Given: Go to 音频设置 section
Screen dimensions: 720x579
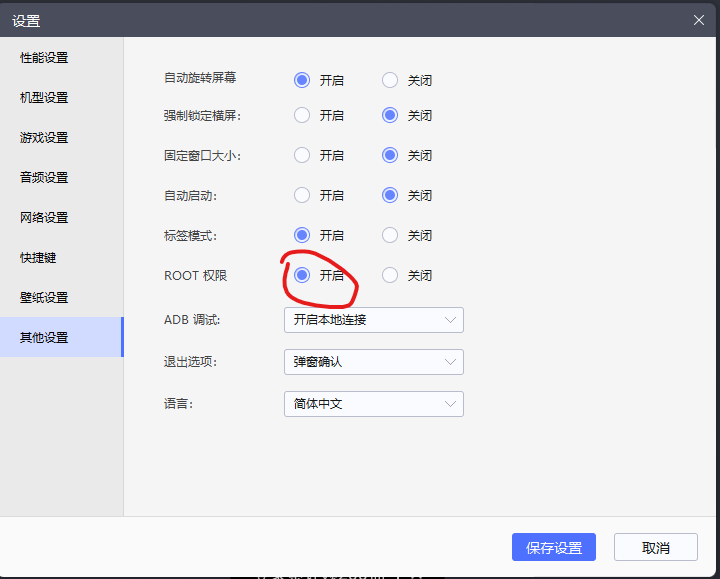Looking at the screenshot, I should (x=45, y=178).
